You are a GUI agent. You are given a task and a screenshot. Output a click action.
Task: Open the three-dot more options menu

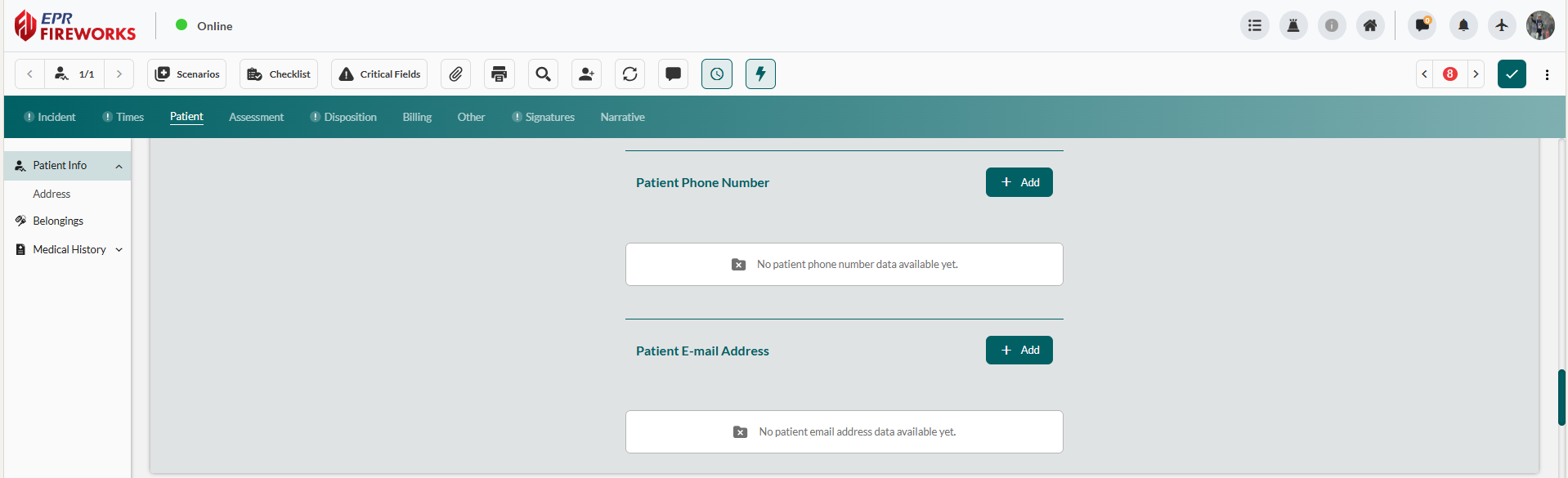tap(1547, 74)
